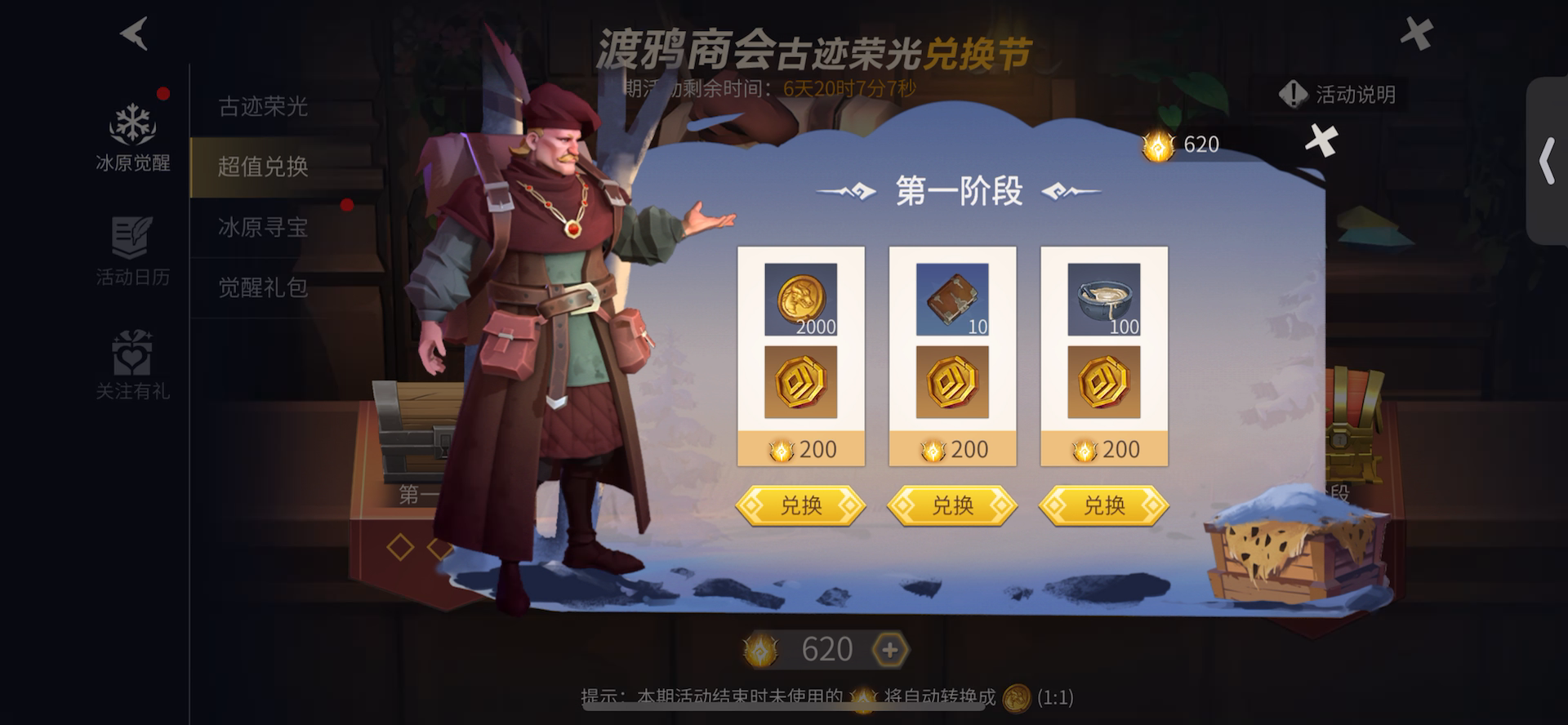
Task: Open the 觉醒礼包 tab
Action: [x=263, y=287]
